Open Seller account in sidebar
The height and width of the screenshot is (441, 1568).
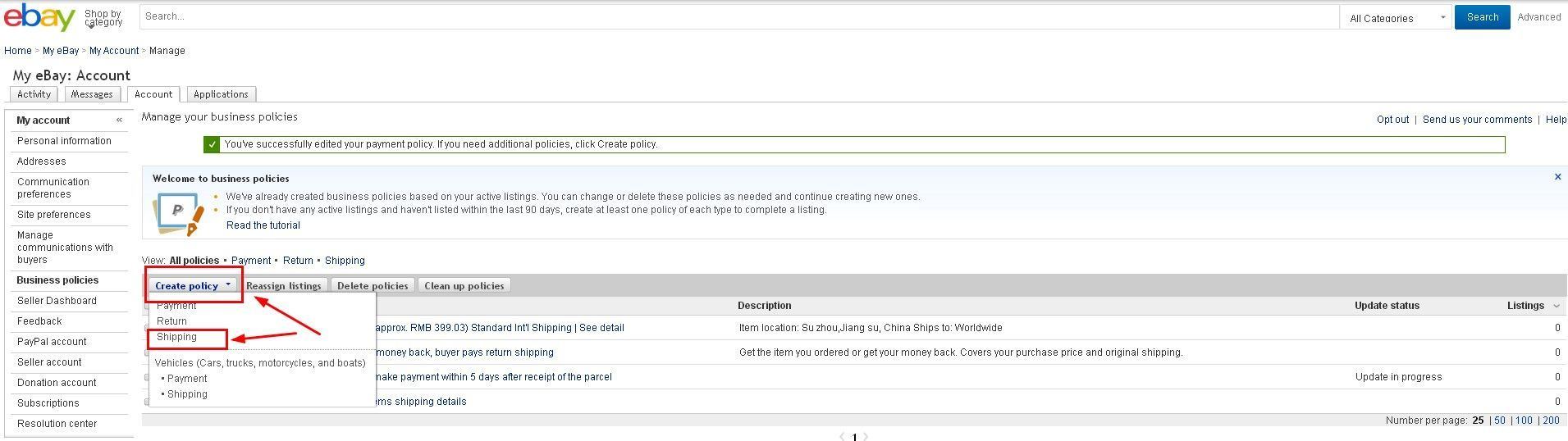49,362
